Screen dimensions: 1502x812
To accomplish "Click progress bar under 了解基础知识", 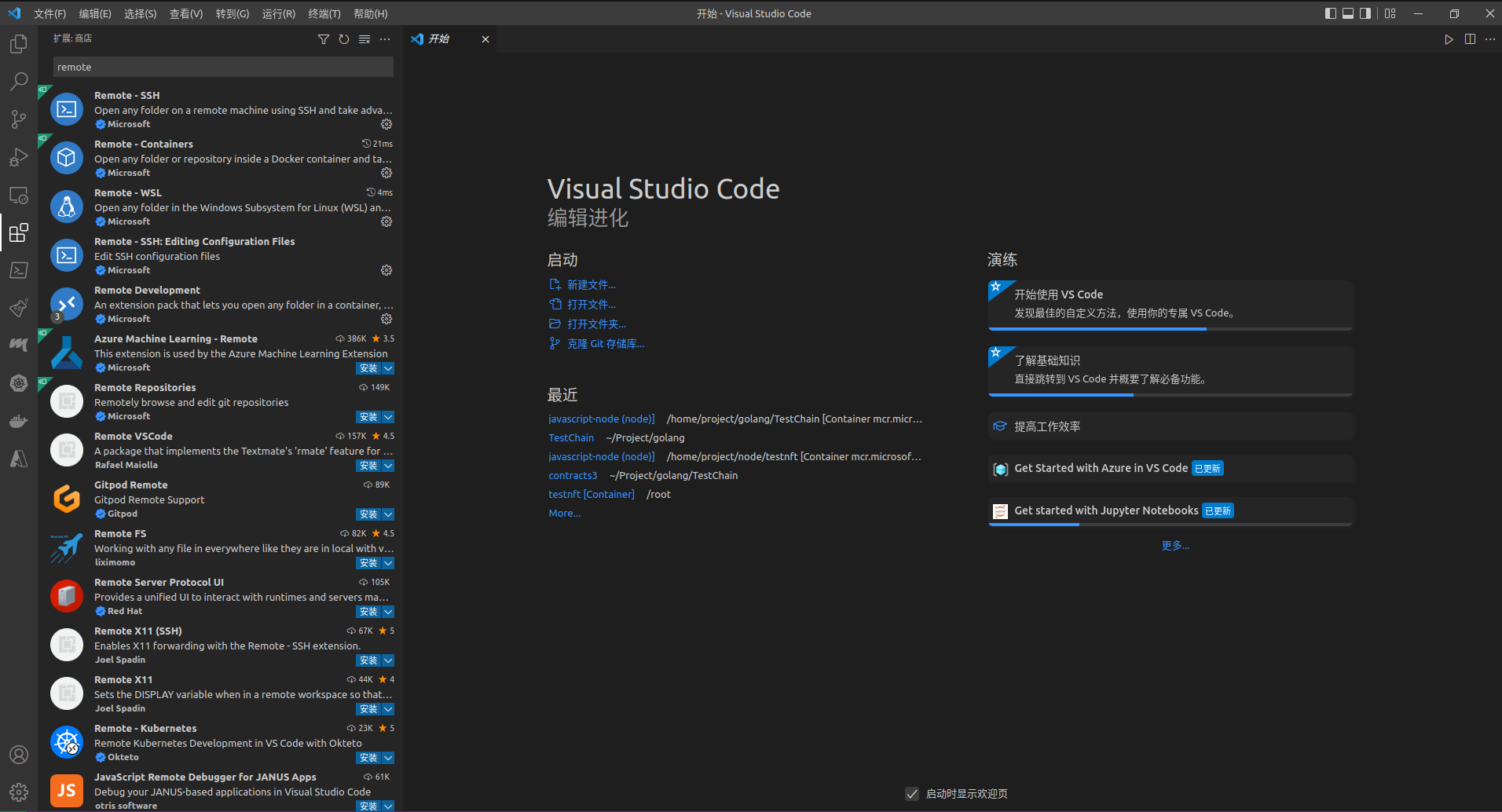I will pyautogui.click(x=1170, y=395).
